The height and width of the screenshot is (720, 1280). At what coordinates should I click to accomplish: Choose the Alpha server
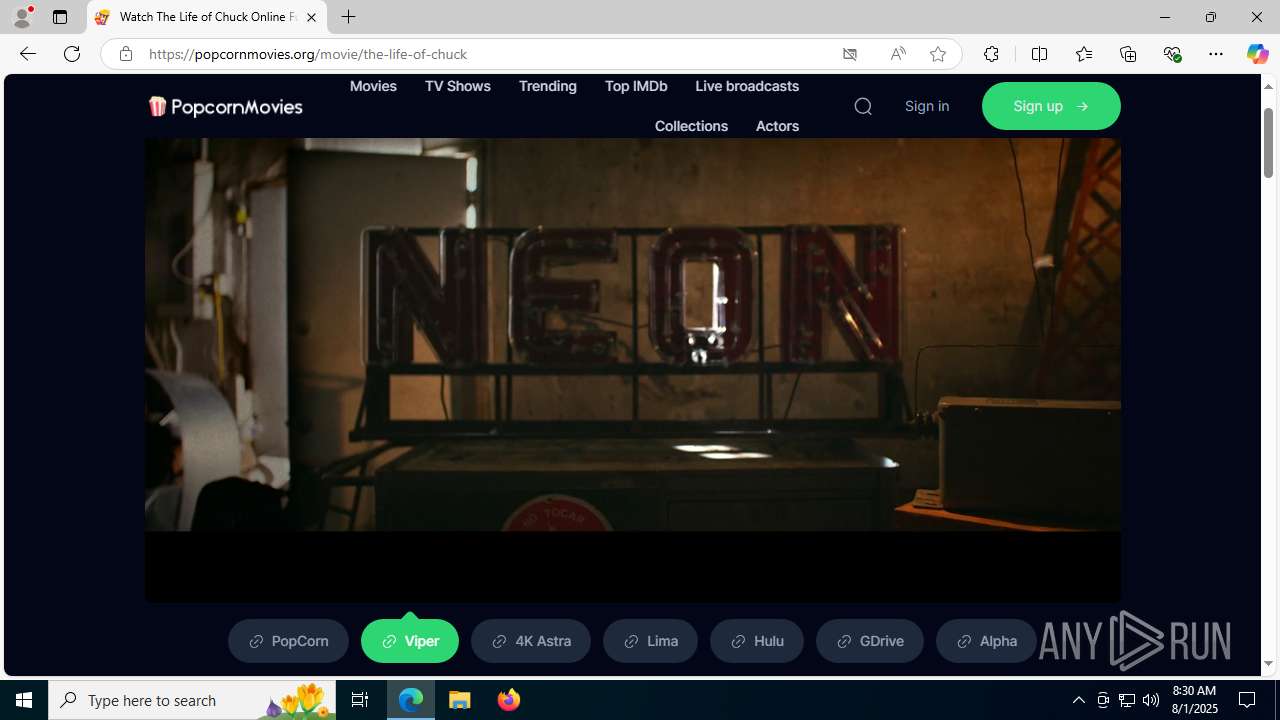click(x=986, y=641)
